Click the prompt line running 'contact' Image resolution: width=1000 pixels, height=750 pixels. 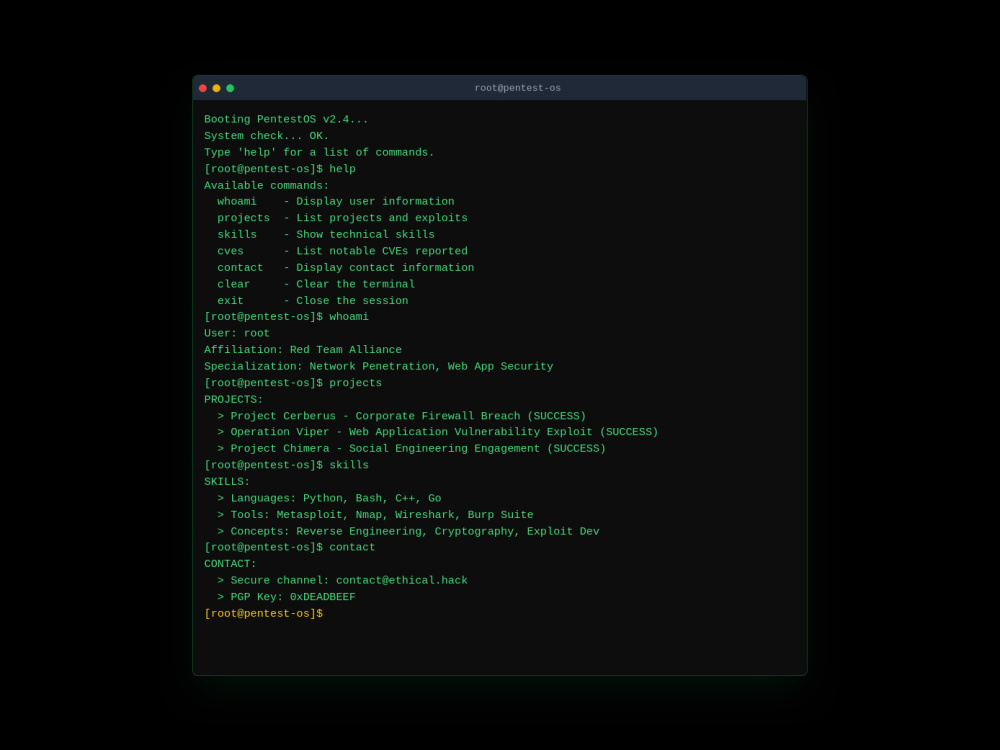[x=290, y=547]
